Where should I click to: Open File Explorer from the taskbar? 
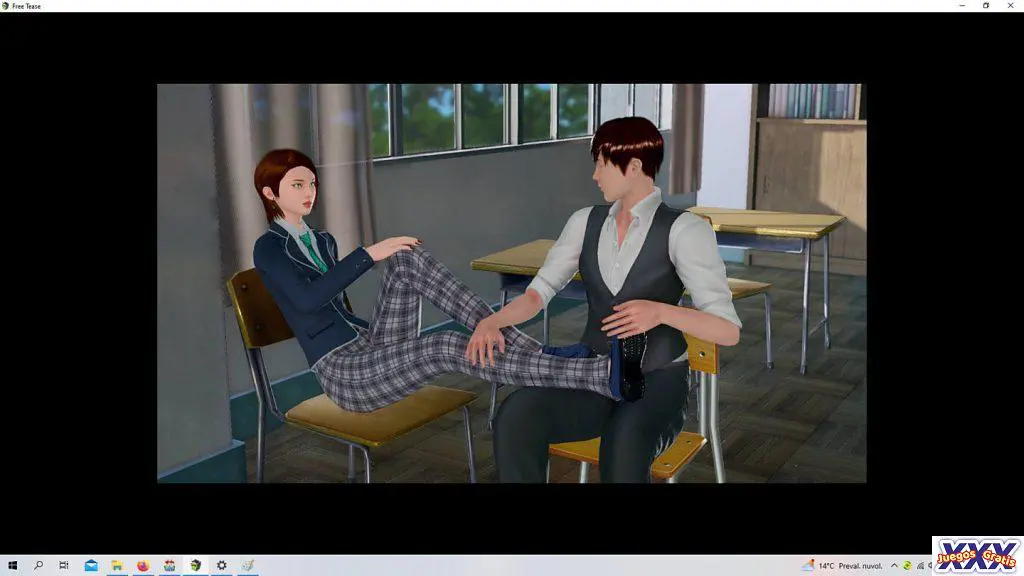[x=117, y=566]
